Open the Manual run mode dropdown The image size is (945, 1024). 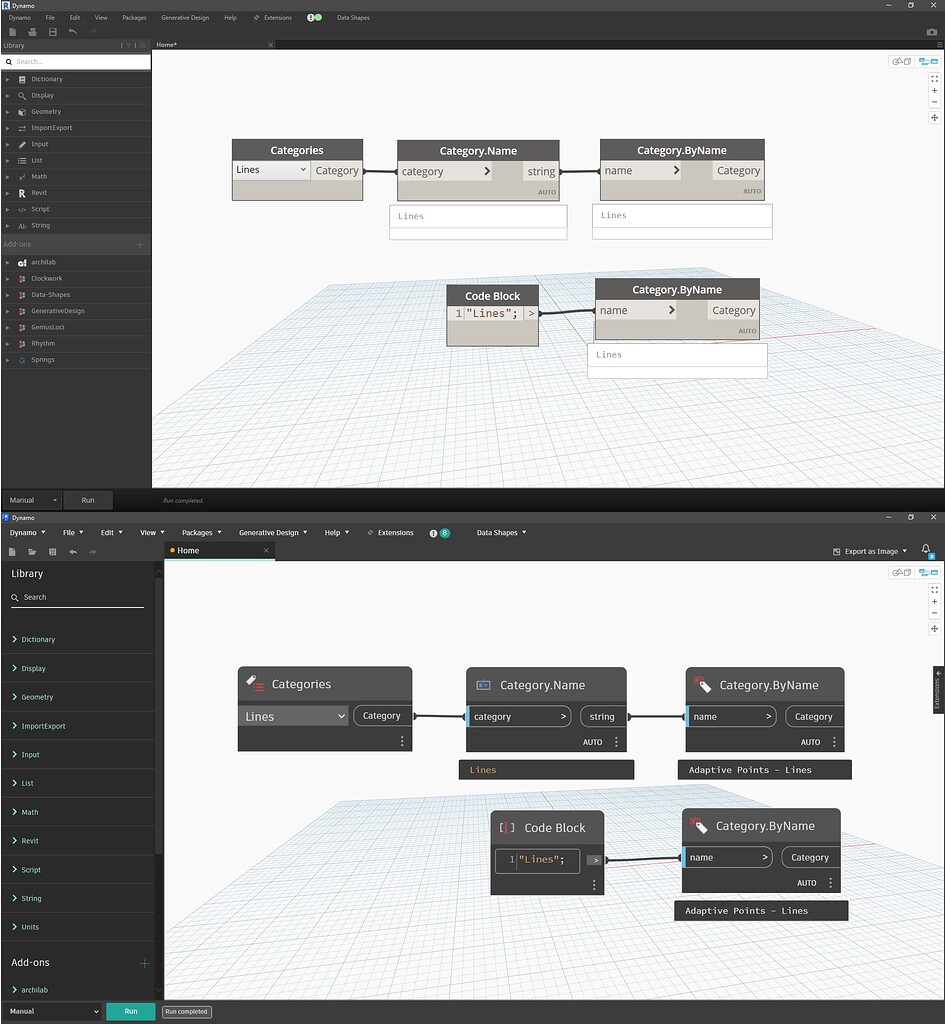(x=52, y=1011)
